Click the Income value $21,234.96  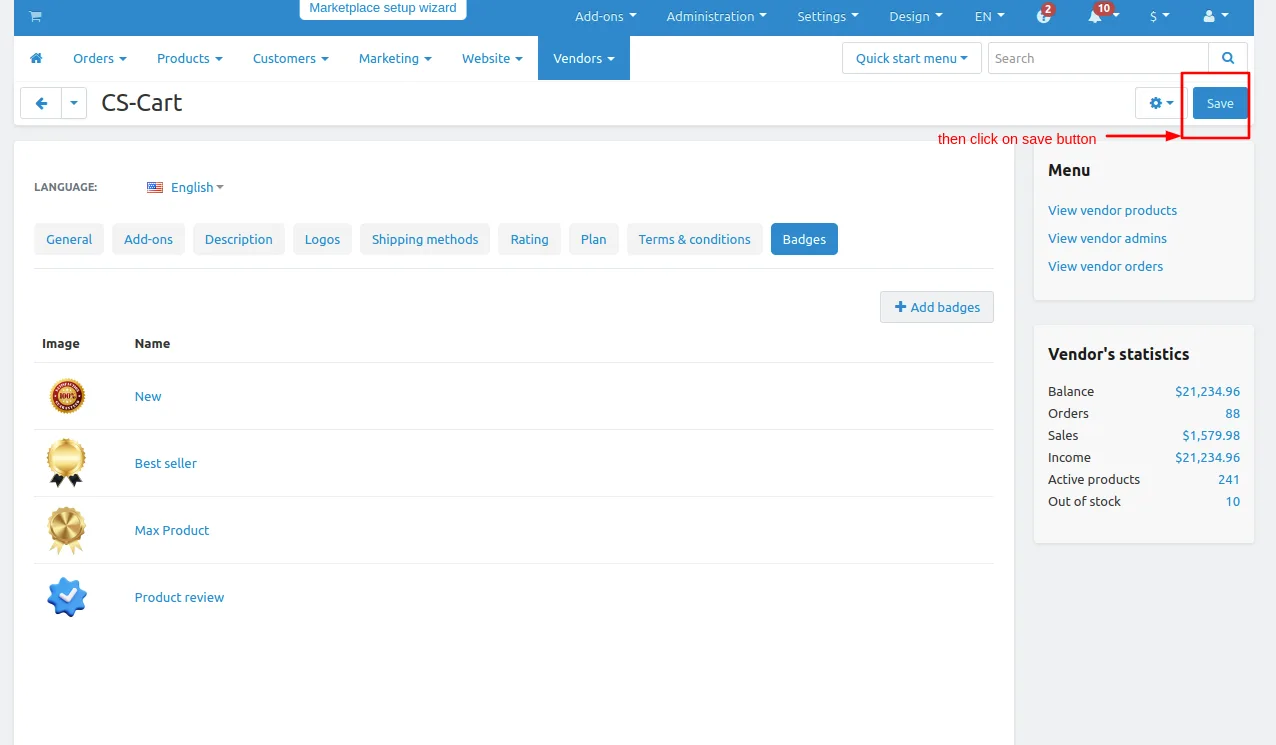pos(1207,457)
